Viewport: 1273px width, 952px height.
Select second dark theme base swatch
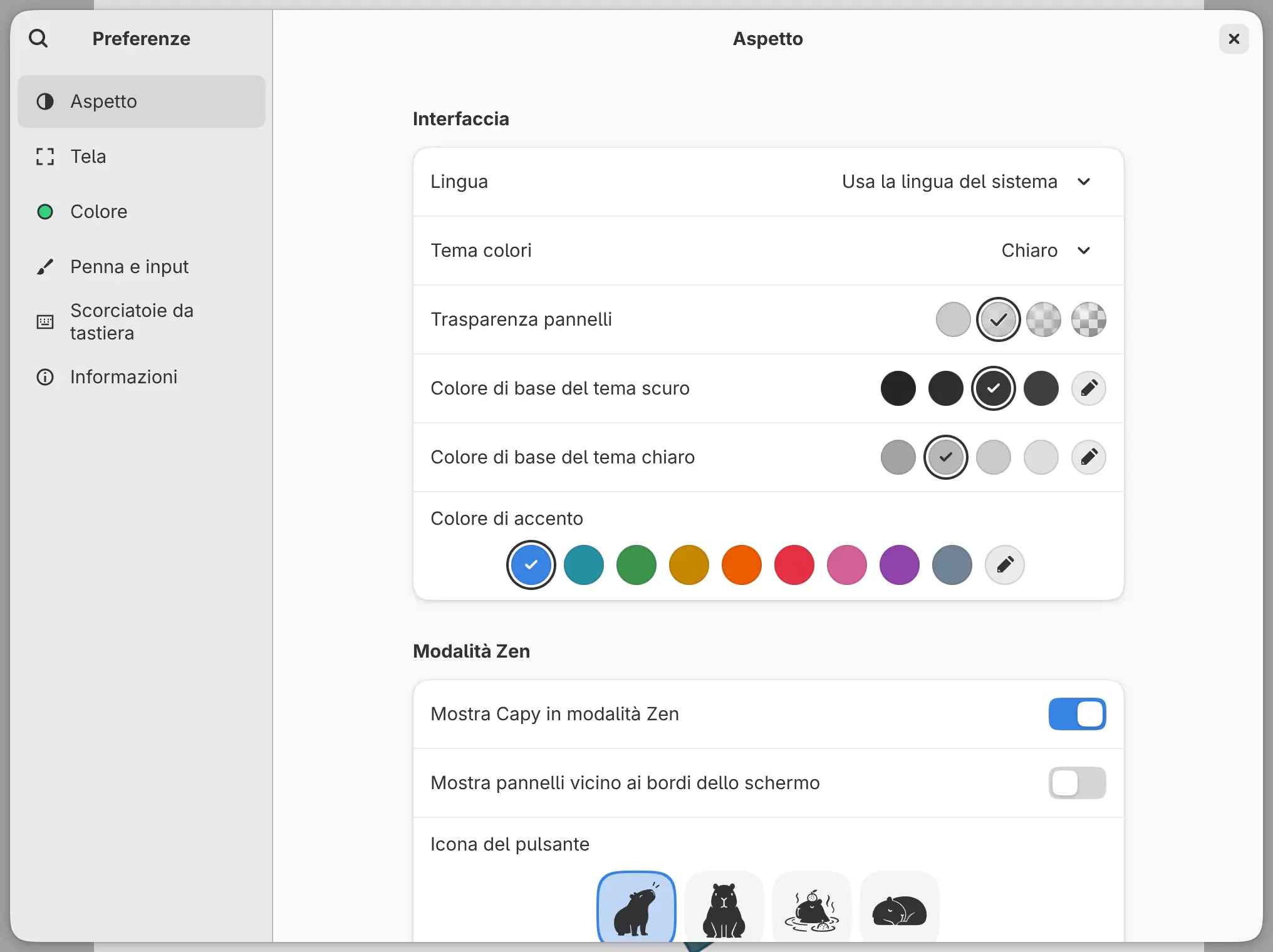946,388
